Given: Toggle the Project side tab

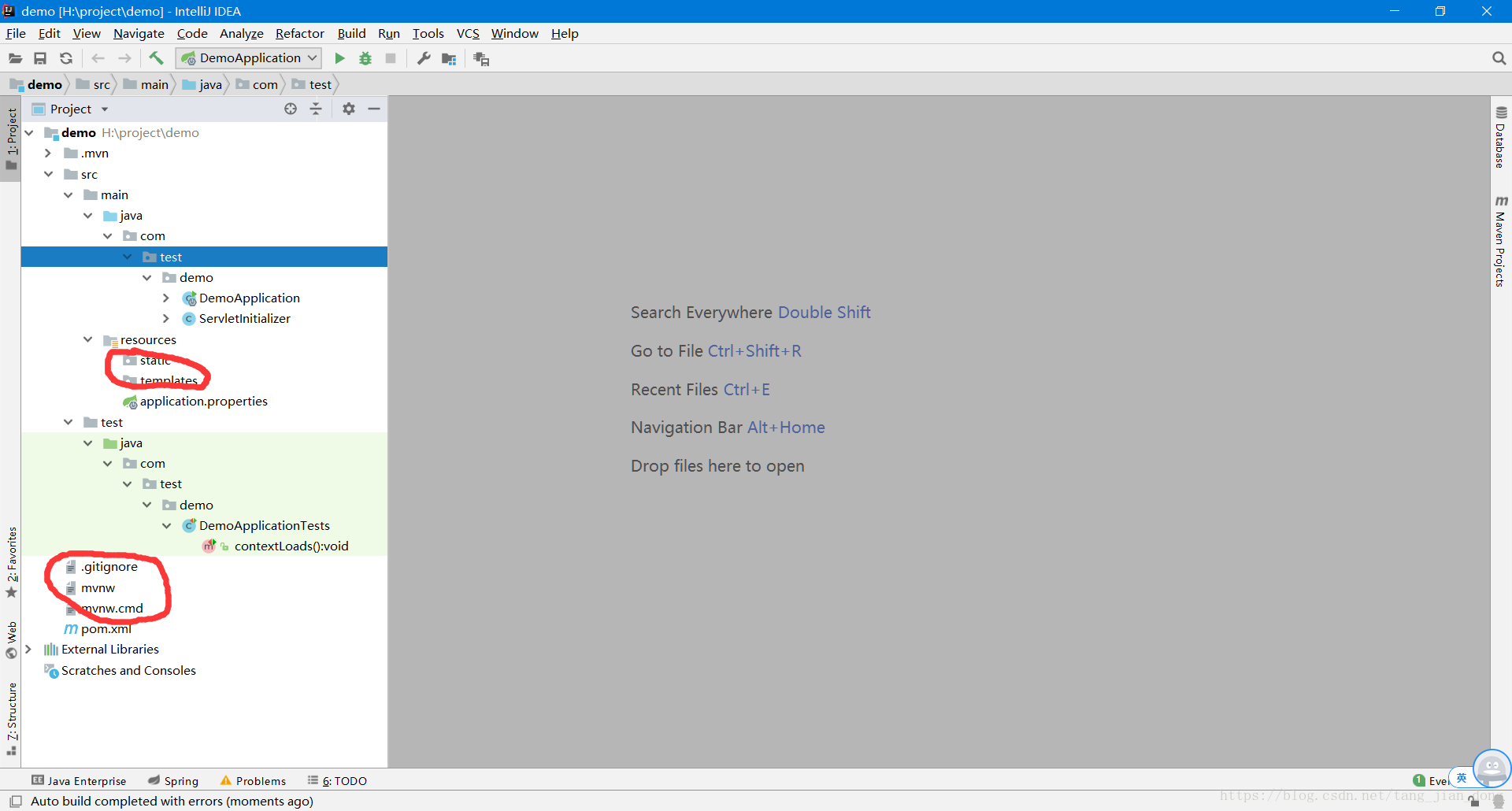Looking at the screenshot, I should tap(11, 139).
